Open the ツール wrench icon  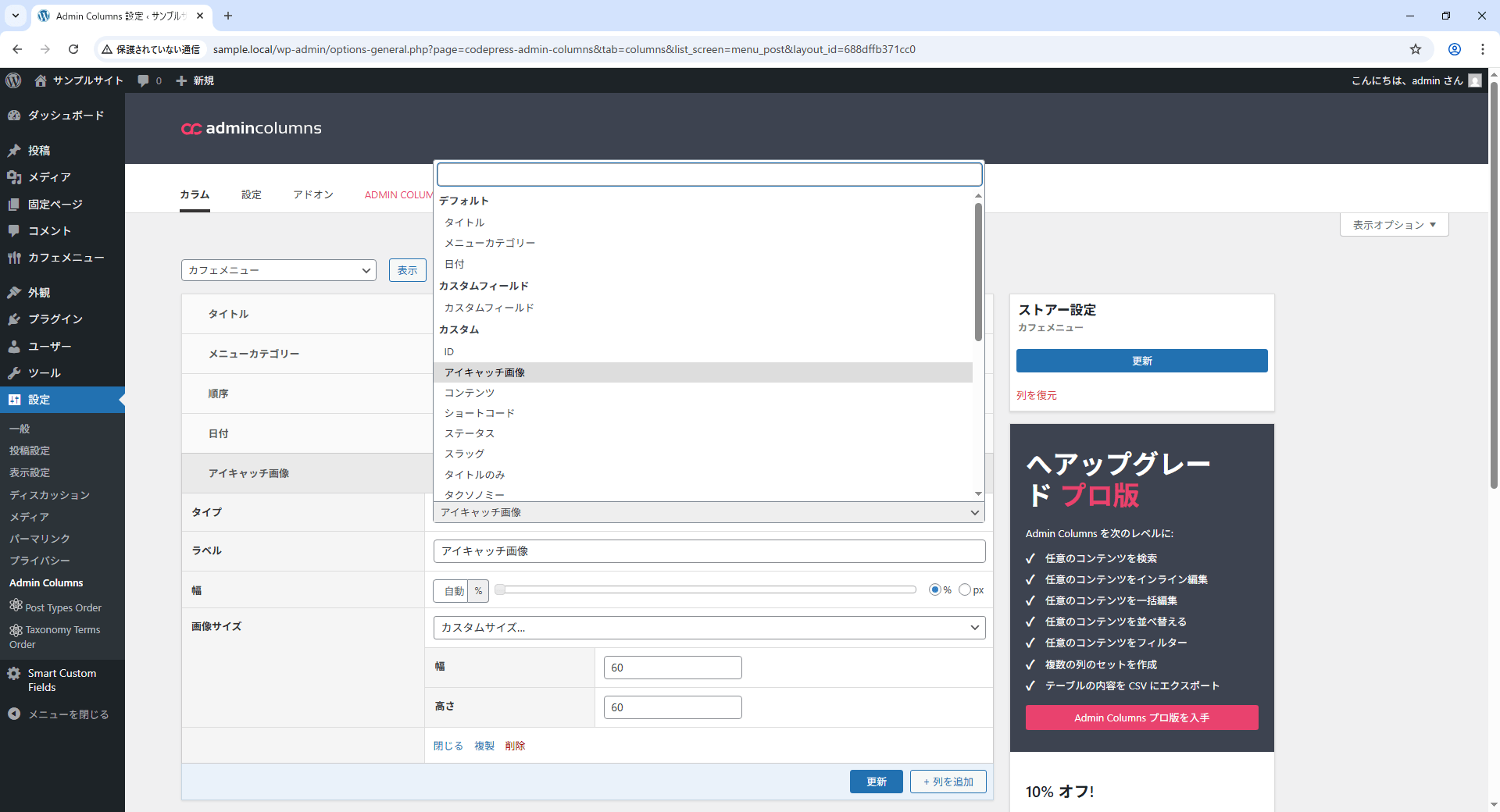[x=14, y=373]
